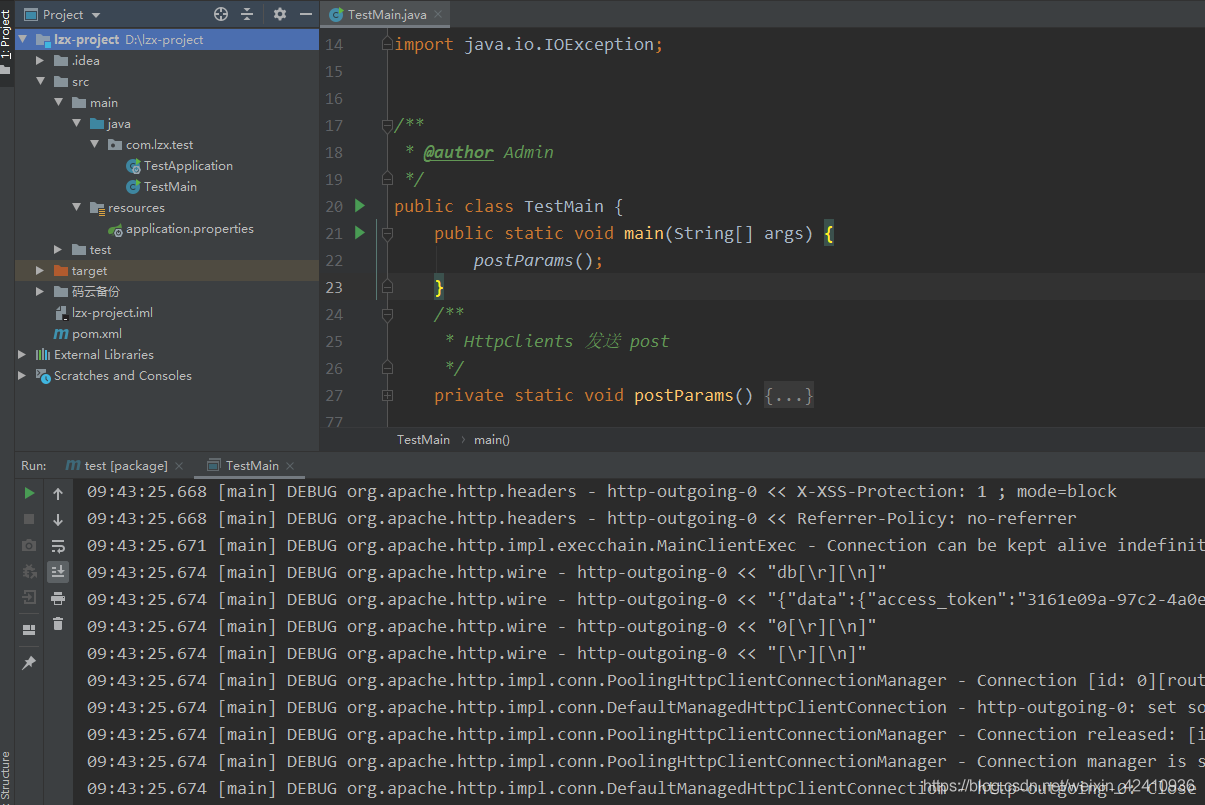The image size is (1205, 805).
Task: Select the lzx-project root node
Action: (x=167, y=39)
